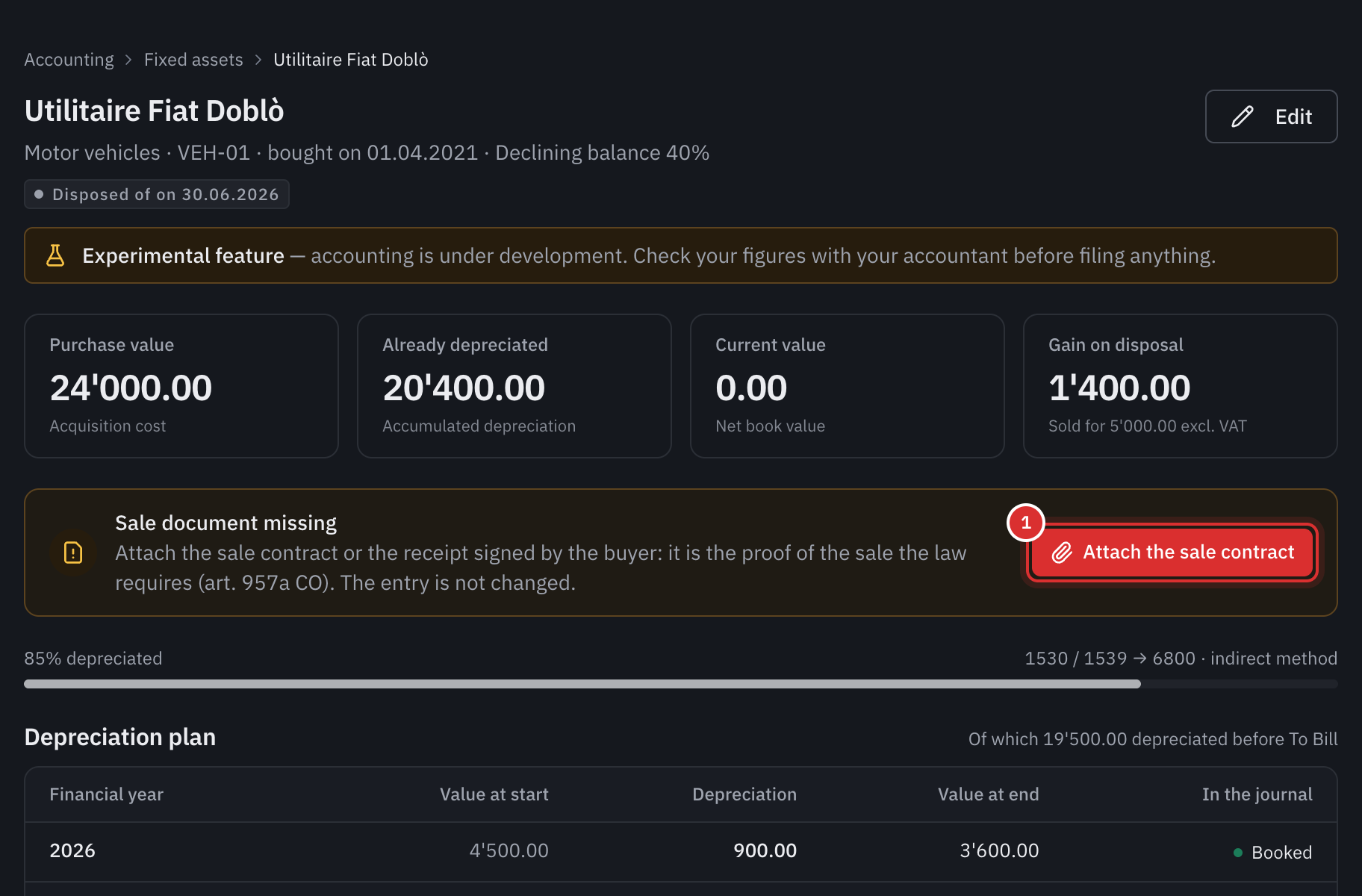This screenshot has height=896, width=1362.
Task: Click the chevron after Fixed assets breadcrumb
Action: 258,60
